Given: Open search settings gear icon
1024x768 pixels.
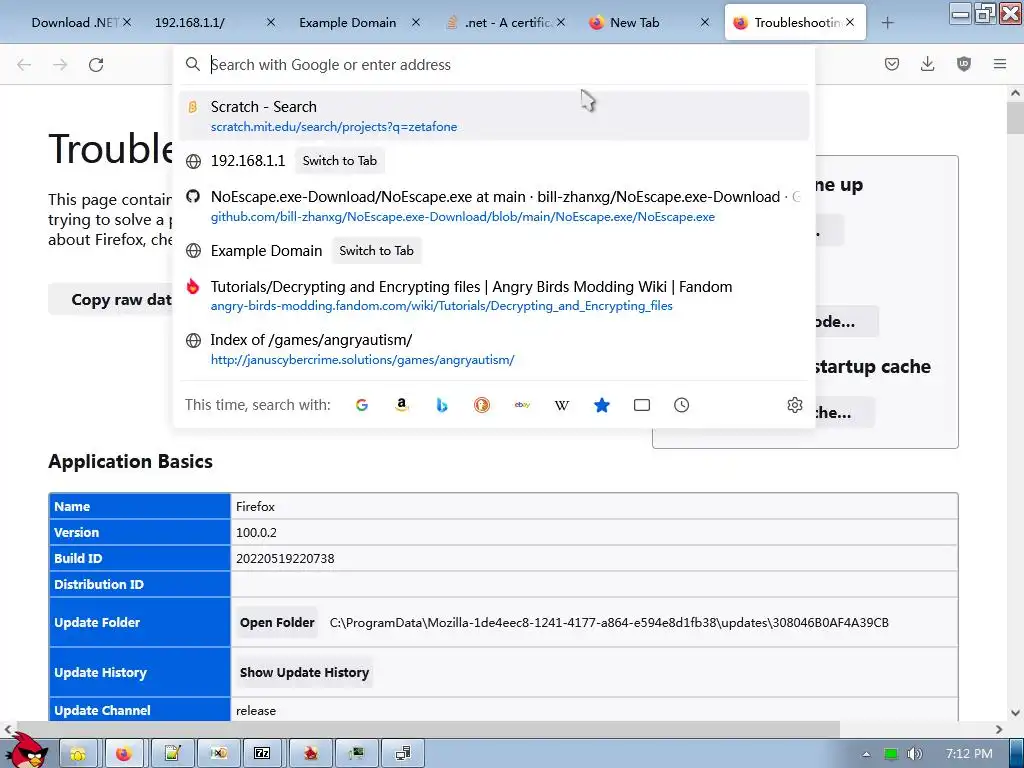Looking at the screenshot, I should pos(795,405).
